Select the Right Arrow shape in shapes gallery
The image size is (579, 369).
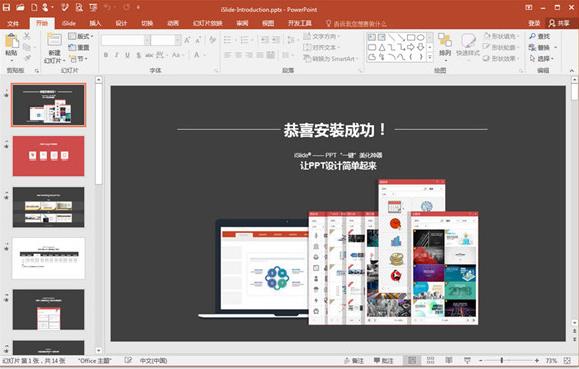411,47
